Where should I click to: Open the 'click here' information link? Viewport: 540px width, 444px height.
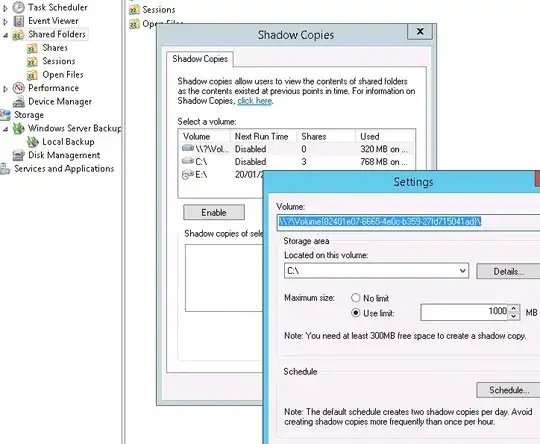click(x=255, y=101)
